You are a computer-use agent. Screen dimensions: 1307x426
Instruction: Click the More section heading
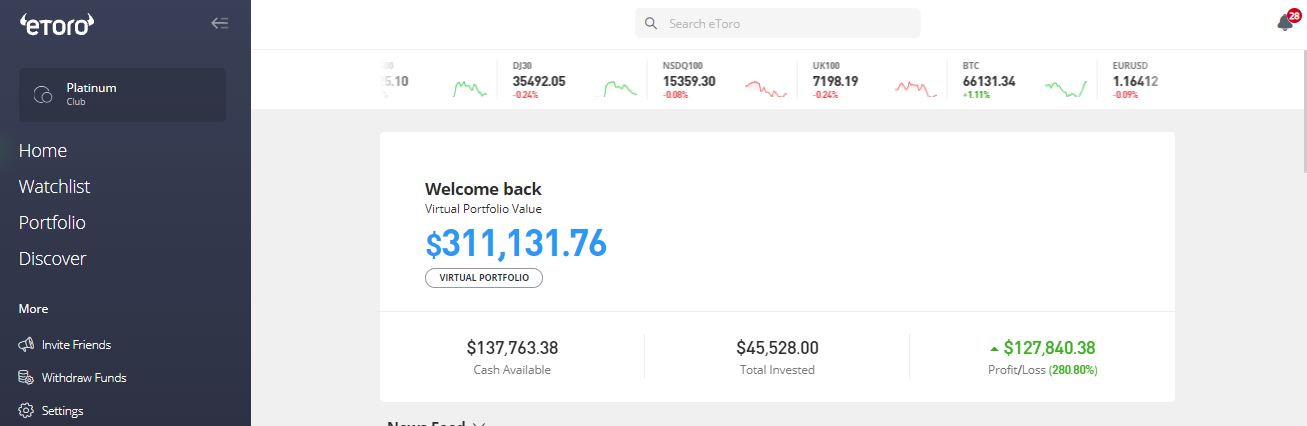coord(33,309)
